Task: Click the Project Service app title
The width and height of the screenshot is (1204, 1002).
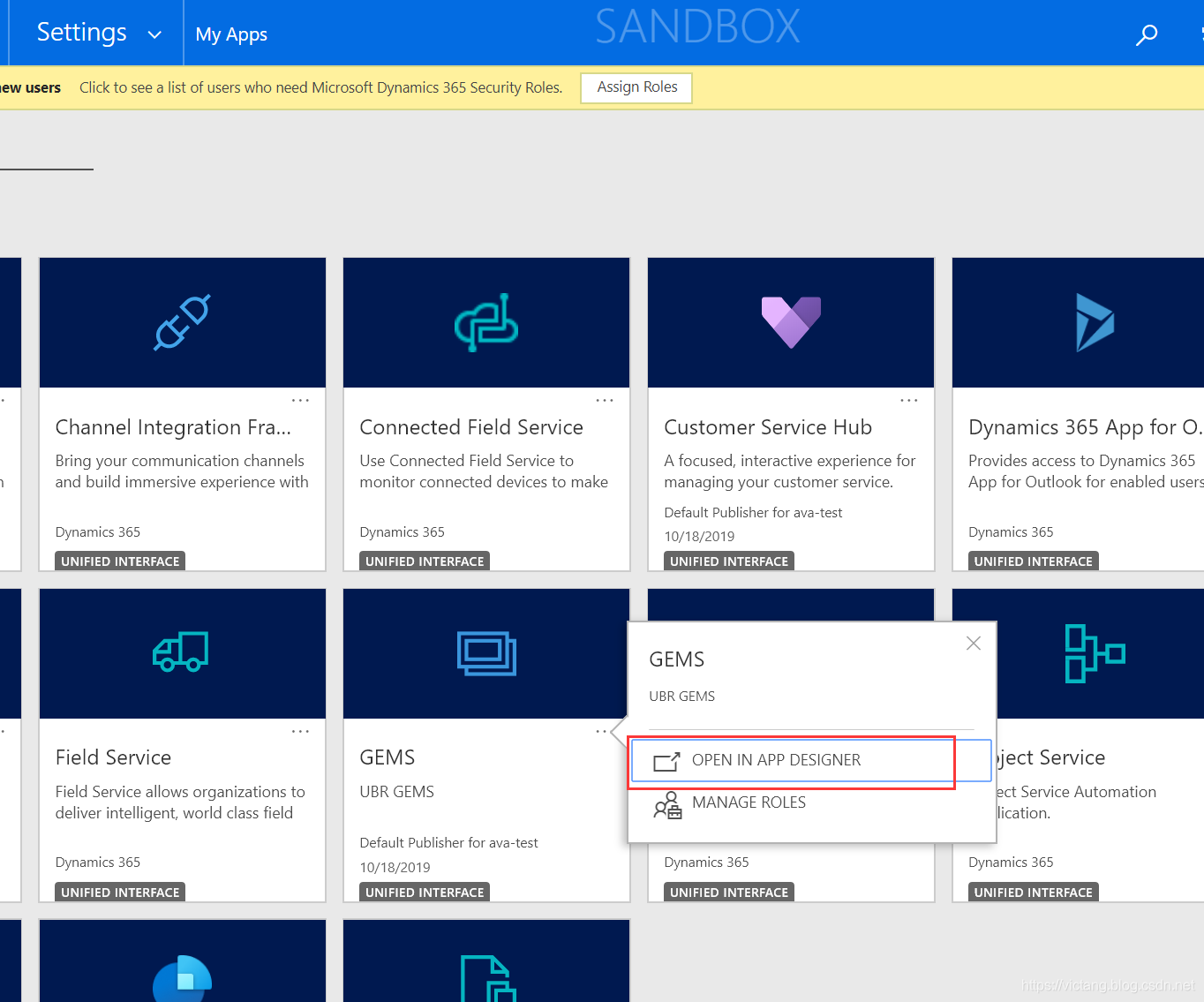Action: (x=1051, y=757)
